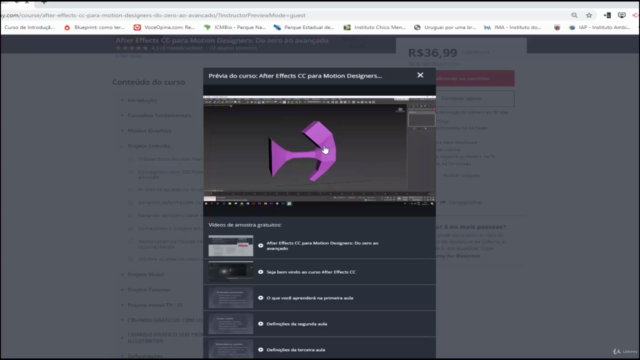
Task: Expand 'Projeto Palavras' course section
Action: click(149, 289)
